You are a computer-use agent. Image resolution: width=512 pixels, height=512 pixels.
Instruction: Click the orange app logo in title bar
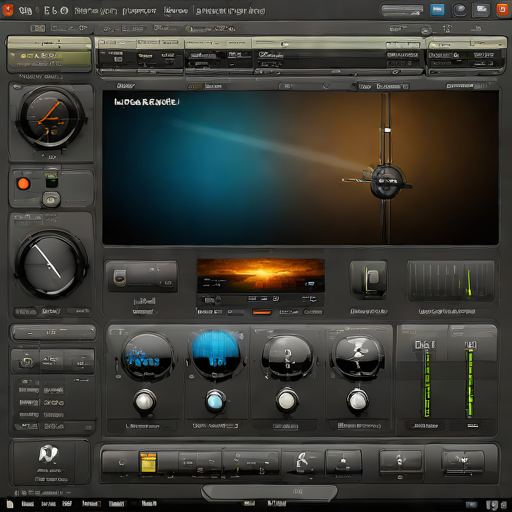[x=7, y=10]
